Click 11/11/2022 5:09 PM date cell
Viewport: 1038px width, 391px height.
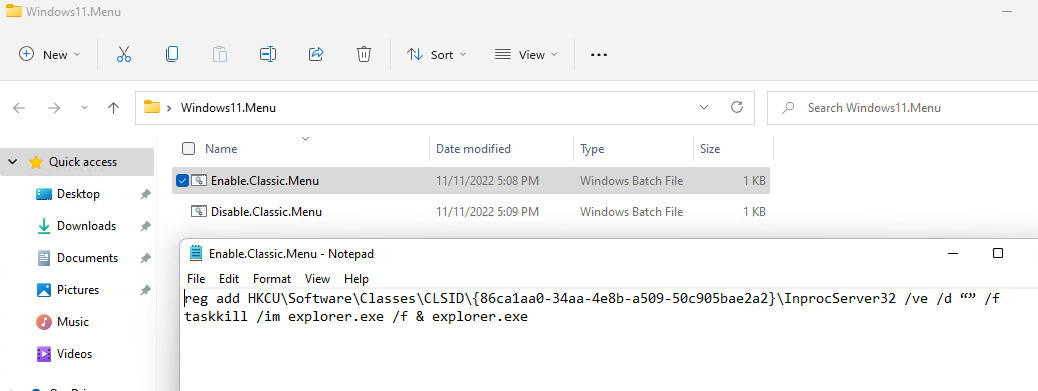tap(487, 212)
